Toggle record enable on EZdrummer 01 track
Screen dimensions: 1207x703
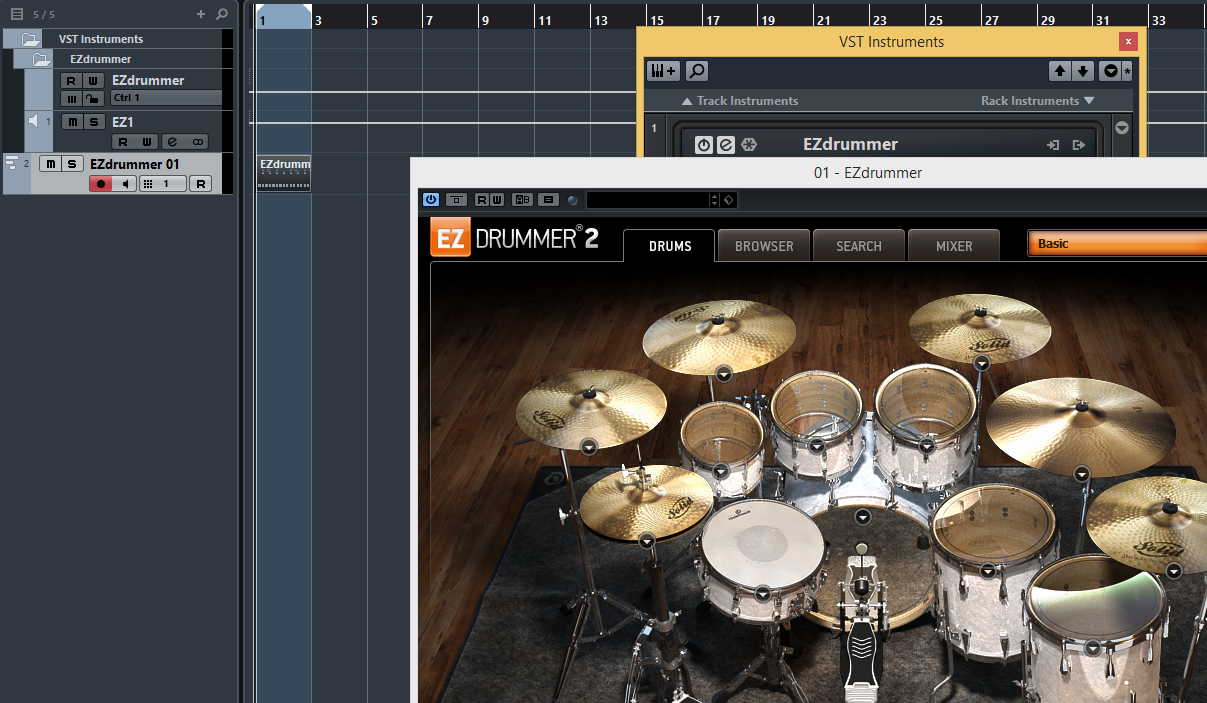100,184
